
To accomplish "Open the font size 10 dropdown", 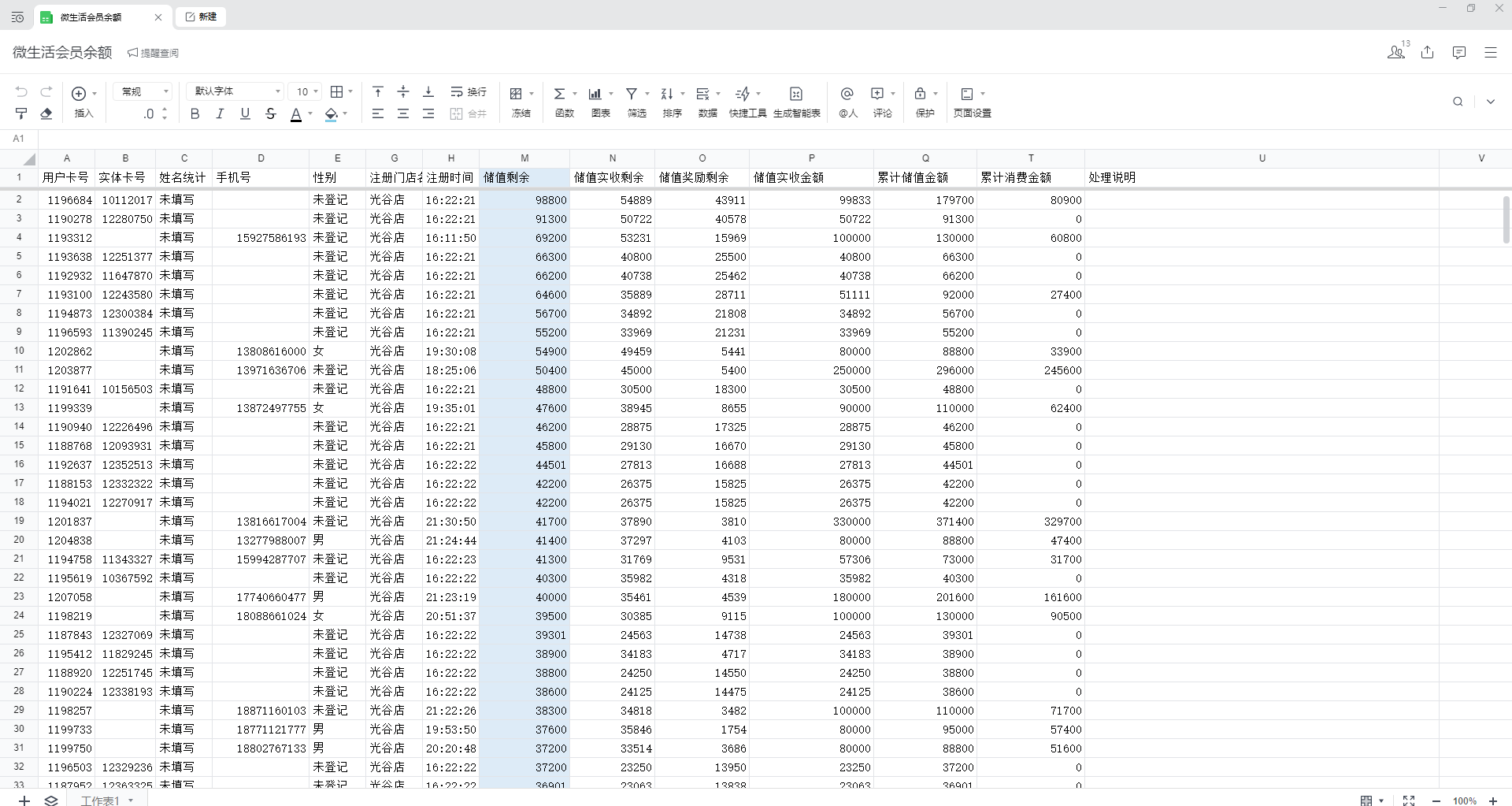I will 306,91.
